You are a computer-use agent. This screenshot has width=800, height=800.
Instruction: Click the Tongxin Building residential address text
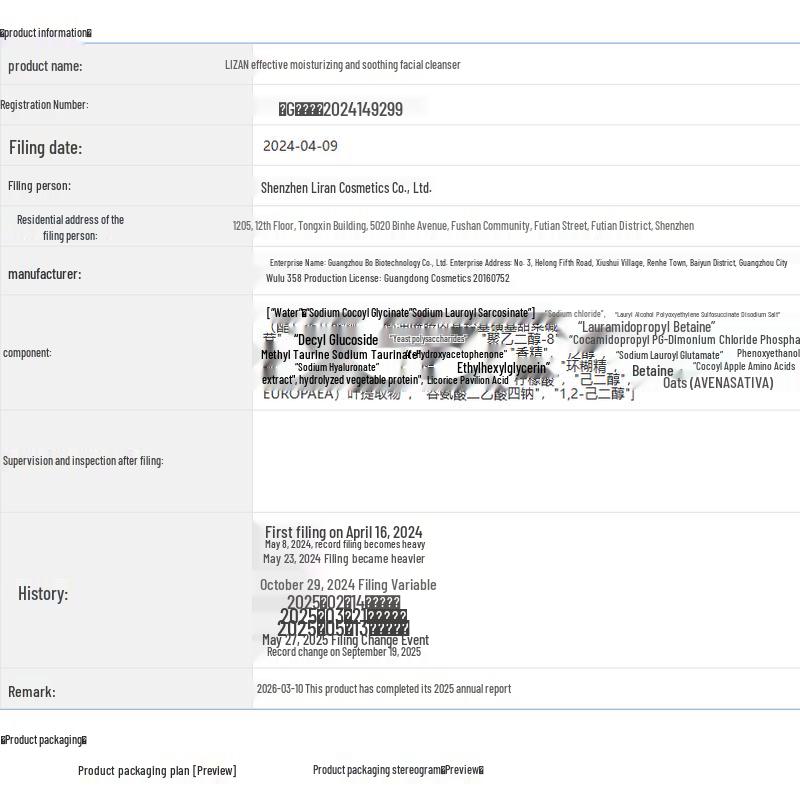[463, 226]
